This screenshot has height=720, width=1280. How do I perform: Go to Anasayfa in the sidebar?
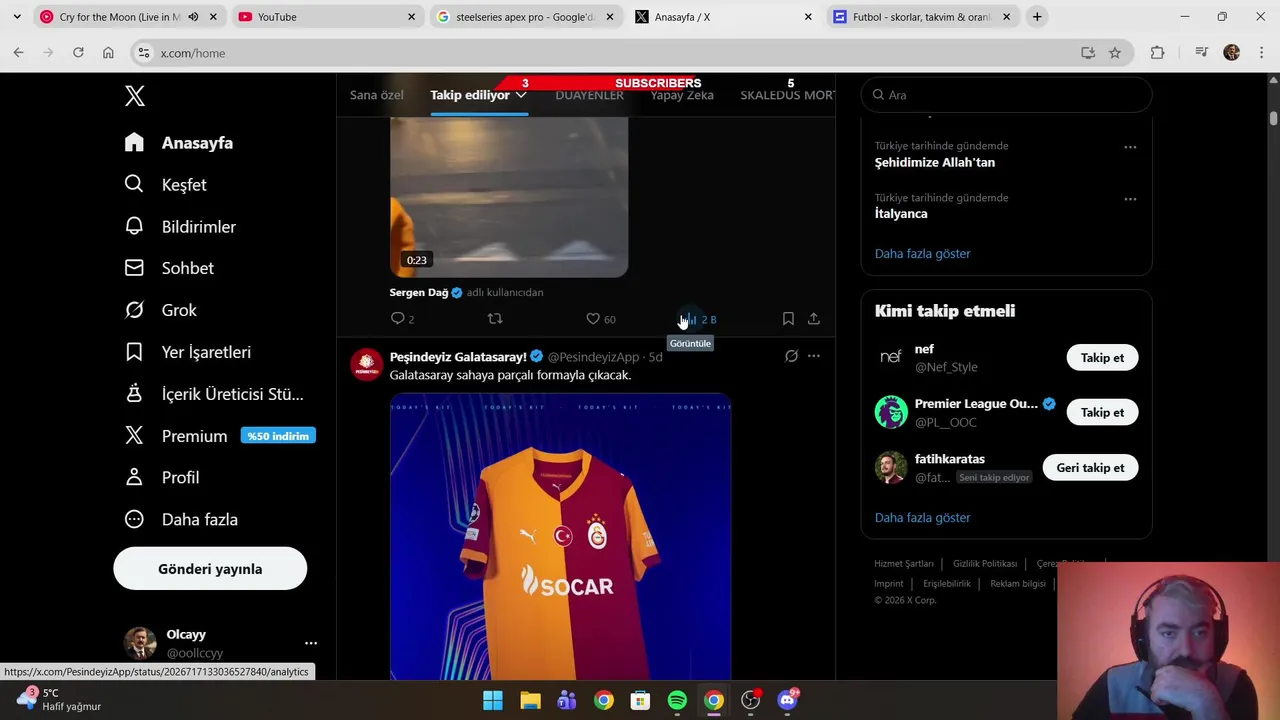(x=179, y=143)
